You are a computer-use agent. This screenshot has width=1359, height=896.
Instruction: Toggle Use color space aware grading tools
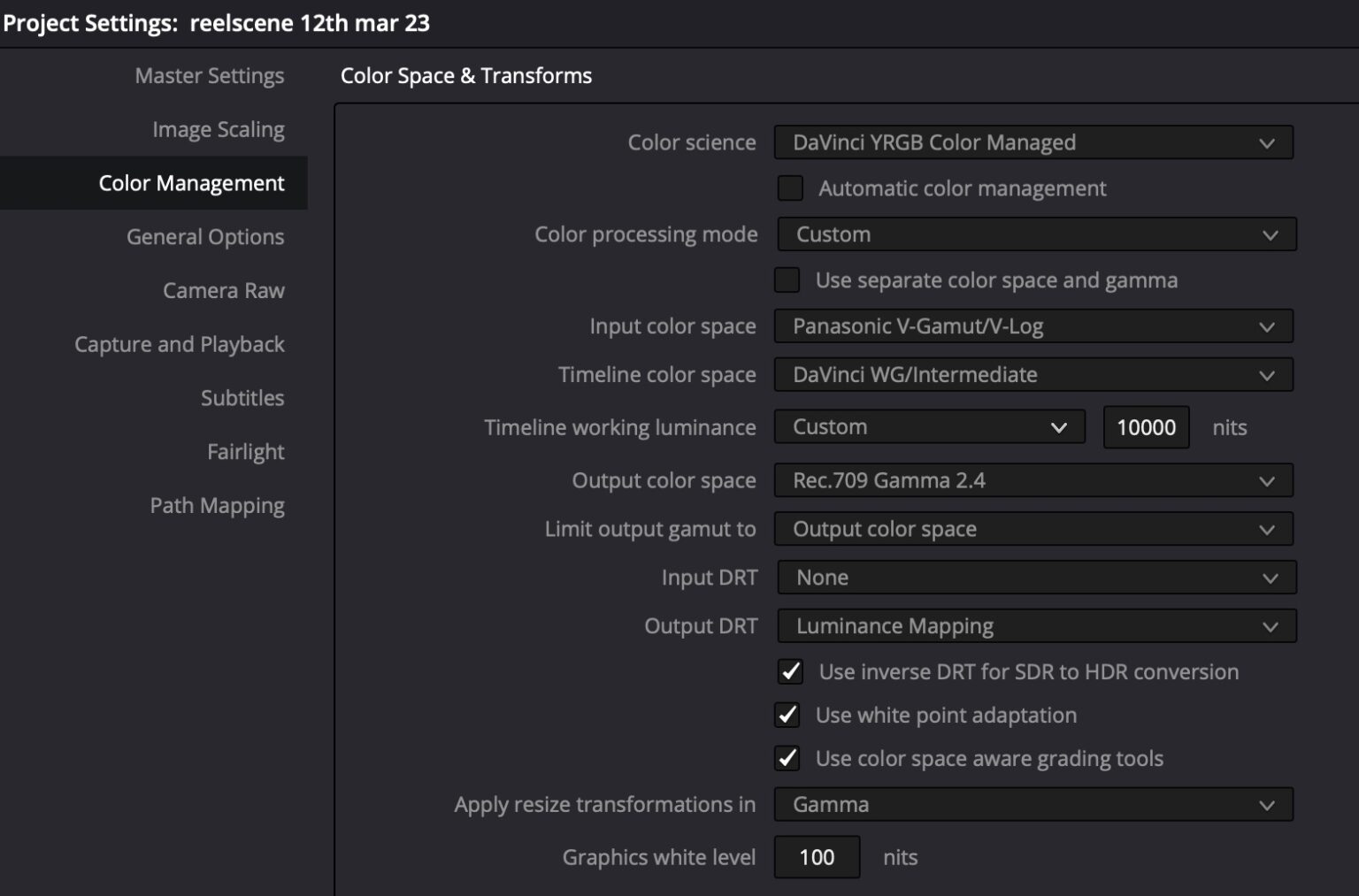(787, 758)
